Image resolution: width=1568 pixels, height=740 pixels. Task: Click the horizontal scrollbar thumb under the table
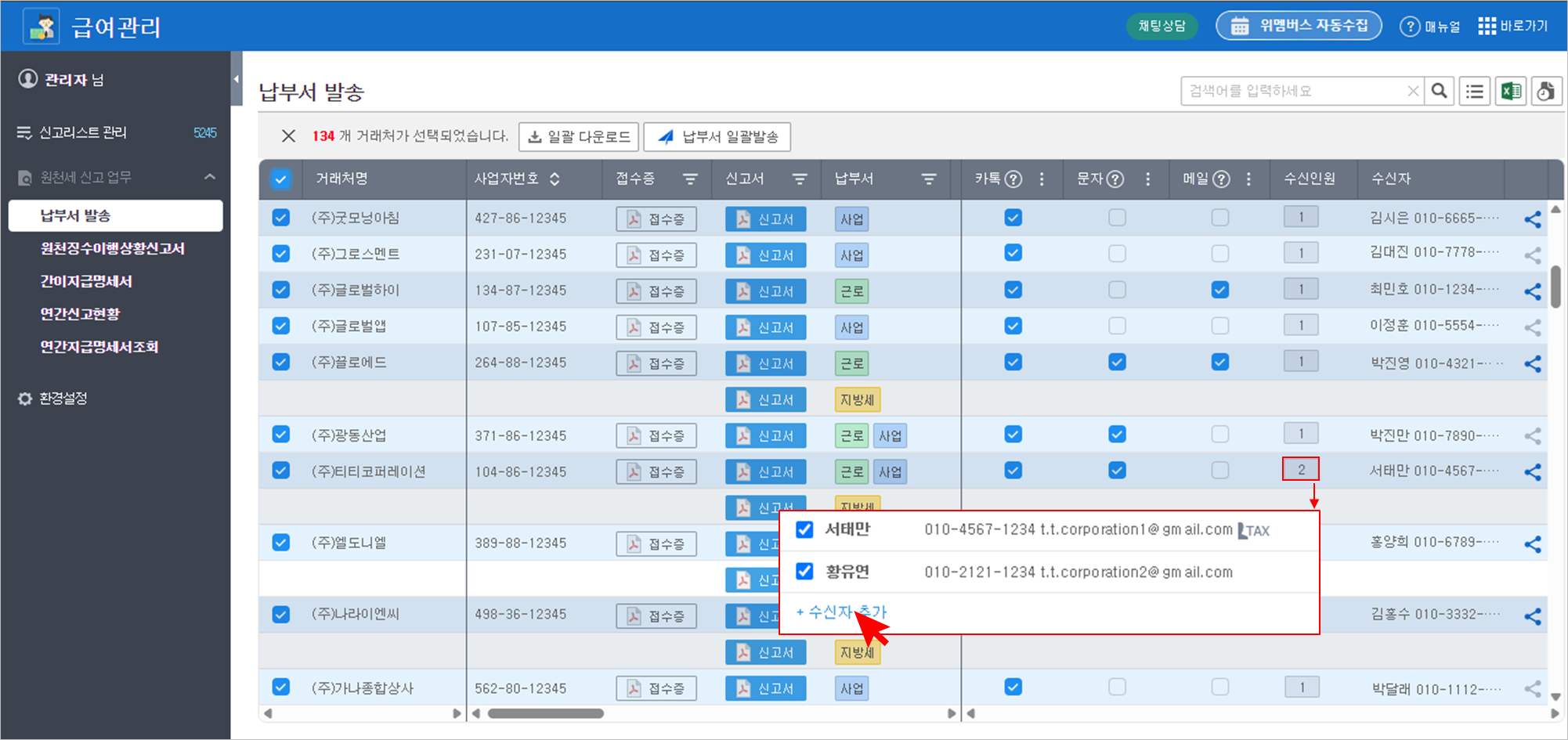546,713
